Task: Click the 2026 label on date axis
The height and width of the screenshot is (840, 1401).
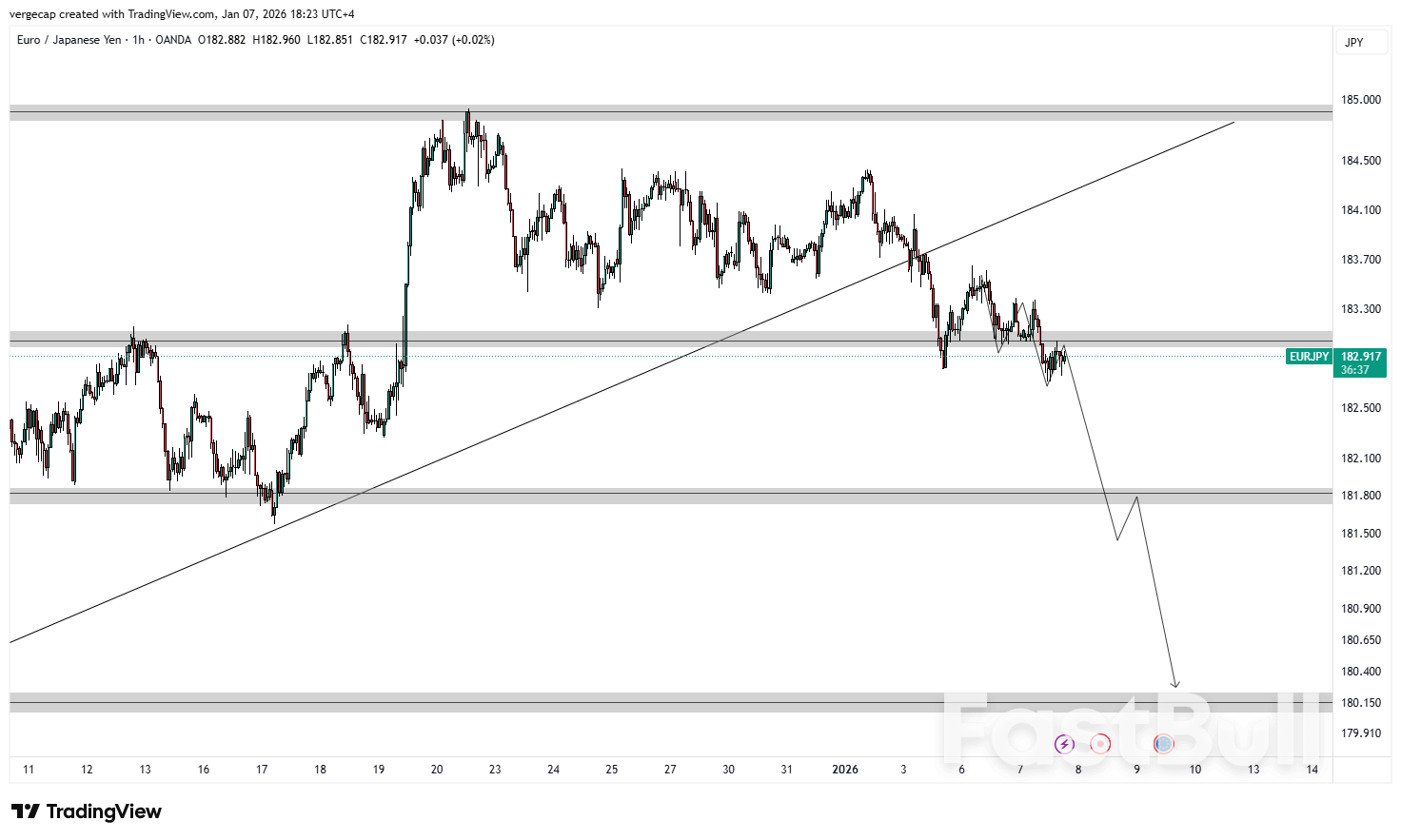Action: pyautogui.click(x=845, y=770)
